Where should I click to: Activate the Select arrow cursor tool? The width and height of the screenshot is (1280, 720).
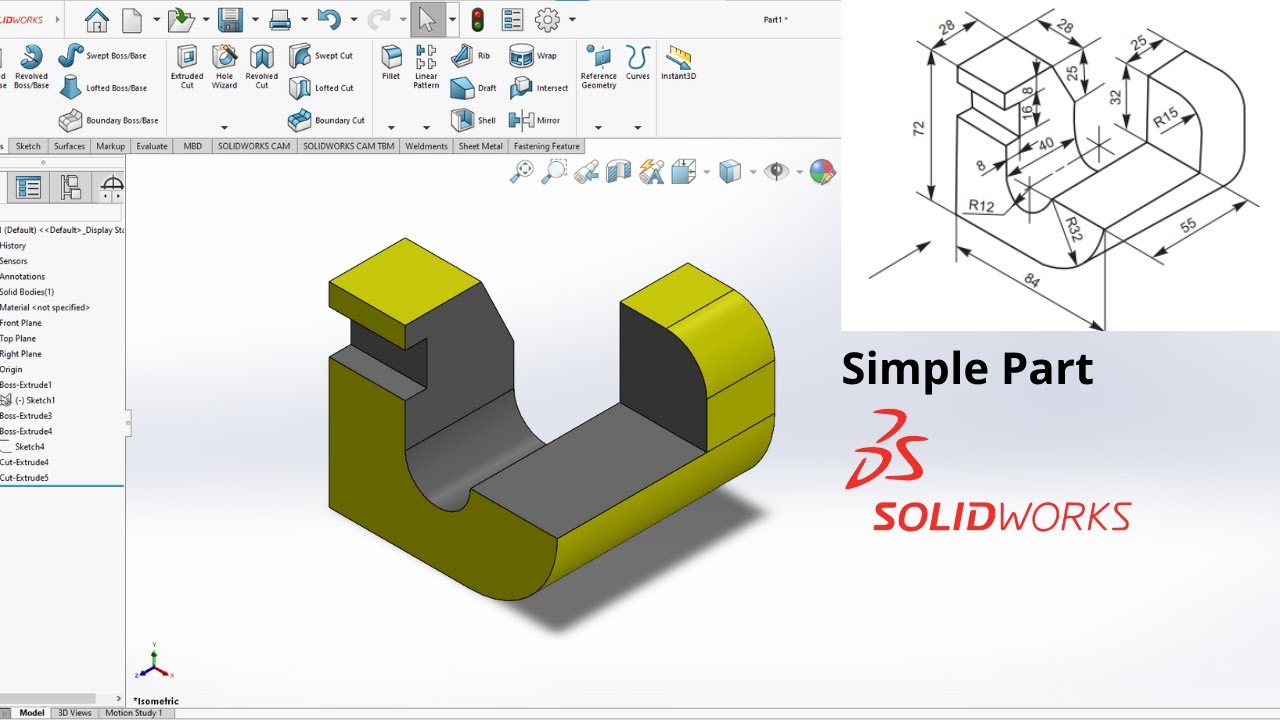point(428,19)
